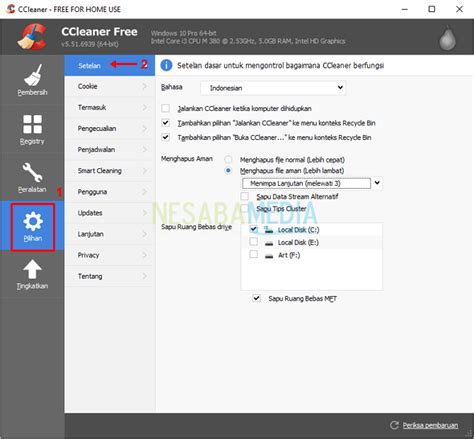
Task: Open the Privacy settings tab
Action: click(110, 255)
